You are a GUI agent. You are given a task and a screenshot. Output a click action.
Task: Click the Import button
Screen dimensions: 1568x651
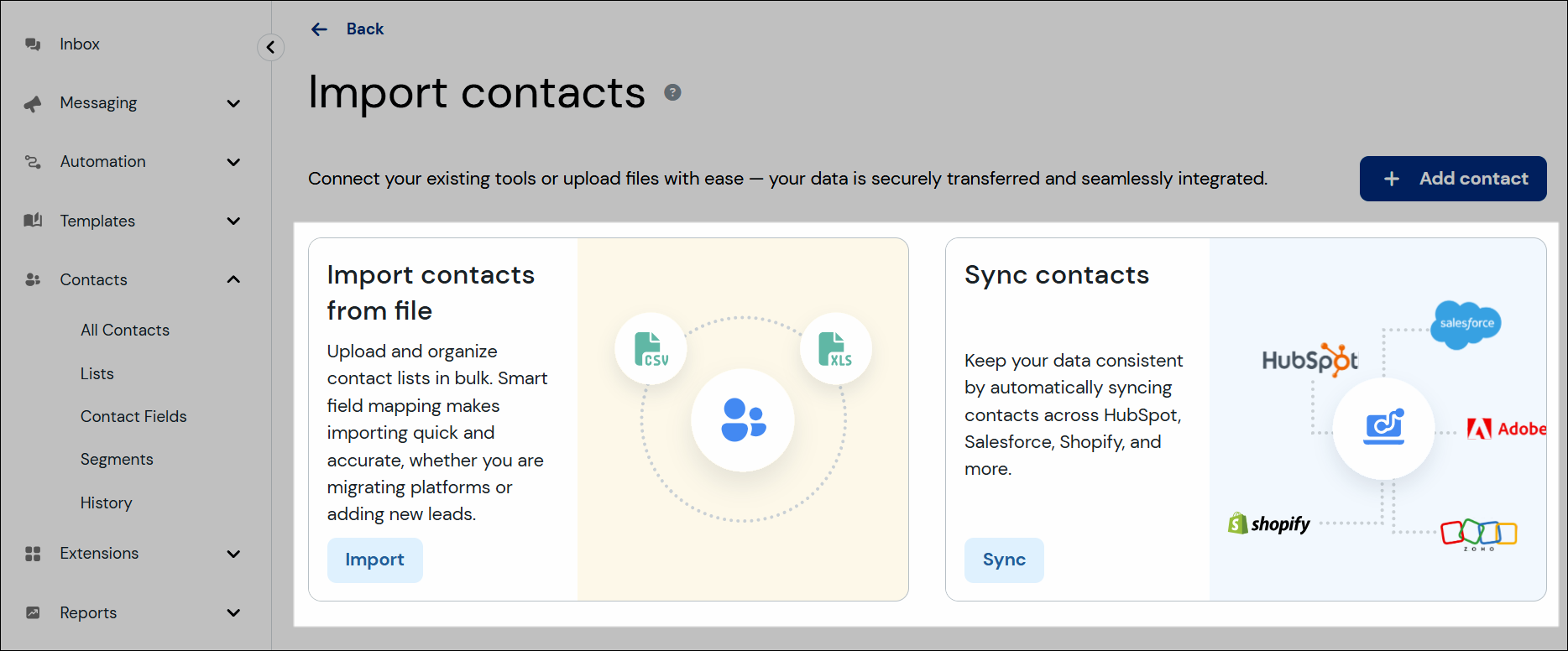point(374,560)
